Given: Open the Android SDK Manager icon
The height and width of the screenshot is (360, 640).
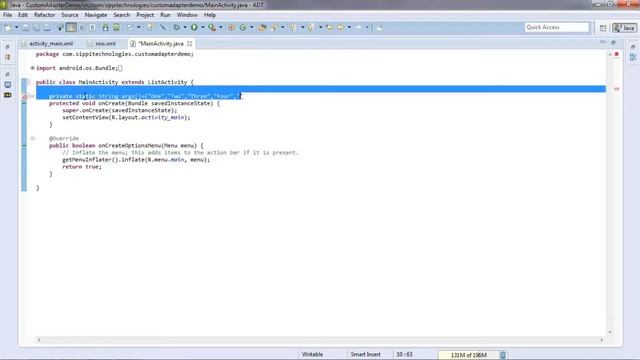Looking at the screenshot, I should click(x=105, y=27).
